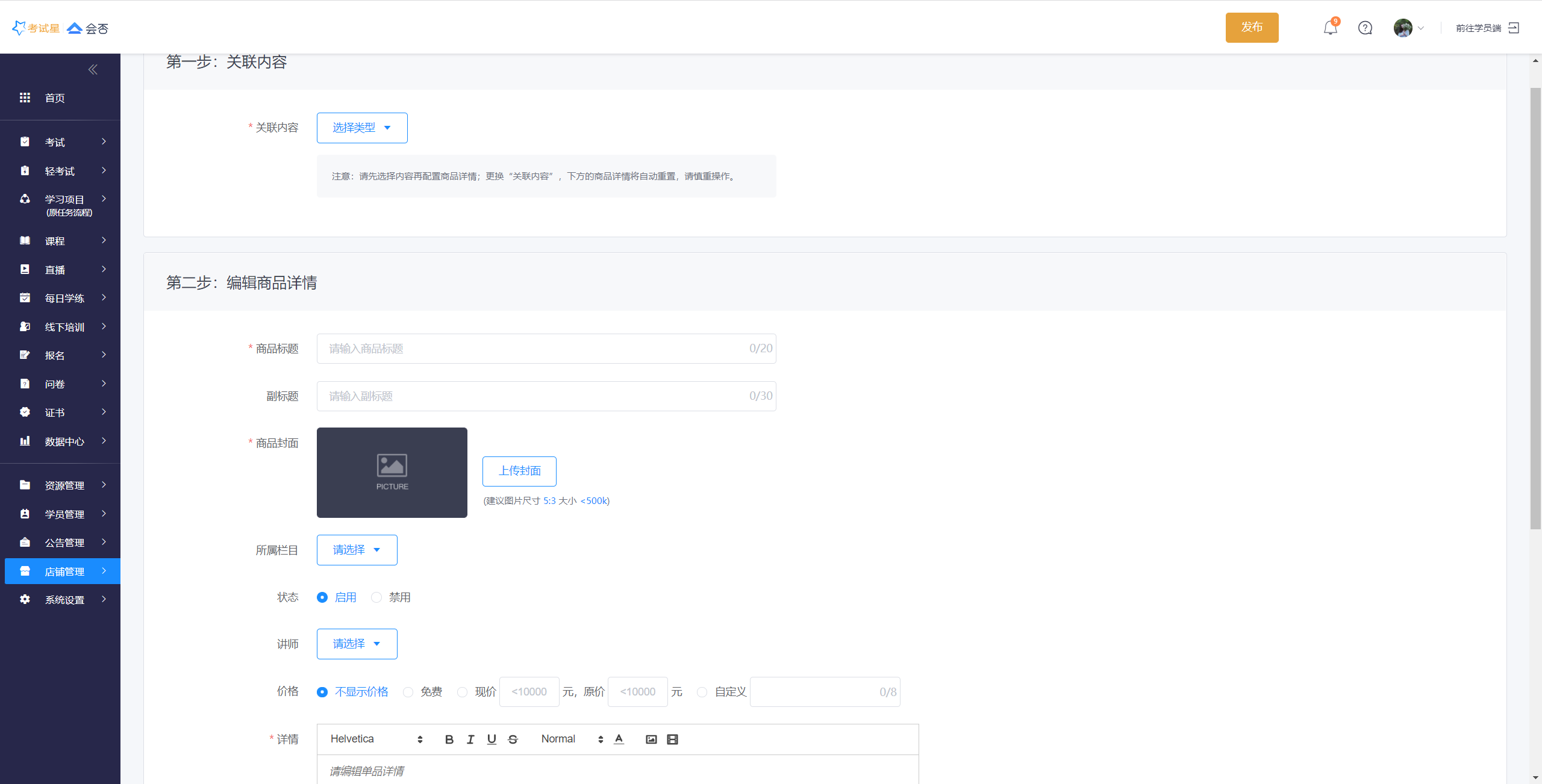Choose the 自定义 price radio button
1542x784 pixels.
pyautogui.click(x=702, y=692)
